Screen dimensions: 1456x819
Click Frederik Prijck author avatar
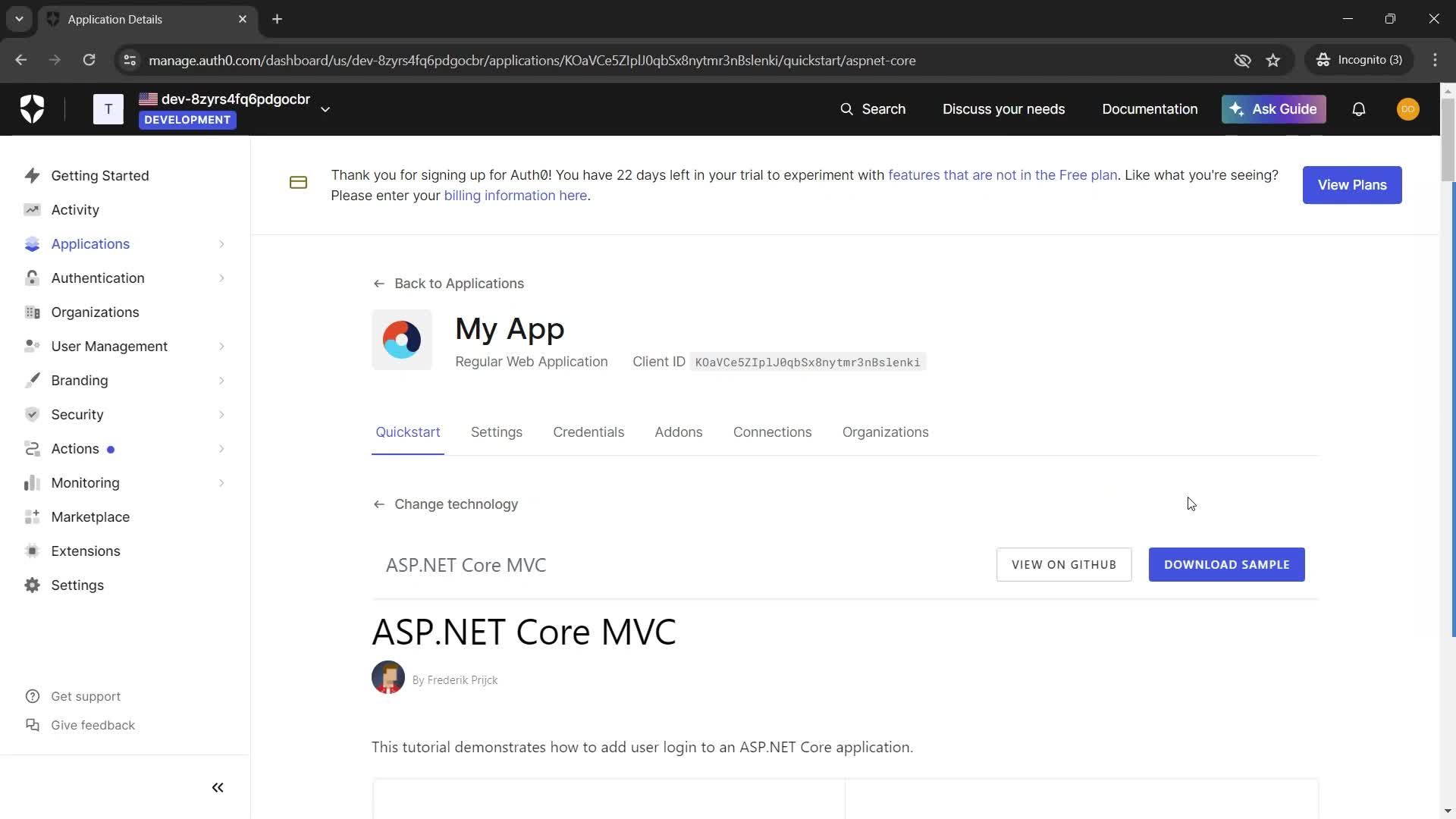coord(388,678)
